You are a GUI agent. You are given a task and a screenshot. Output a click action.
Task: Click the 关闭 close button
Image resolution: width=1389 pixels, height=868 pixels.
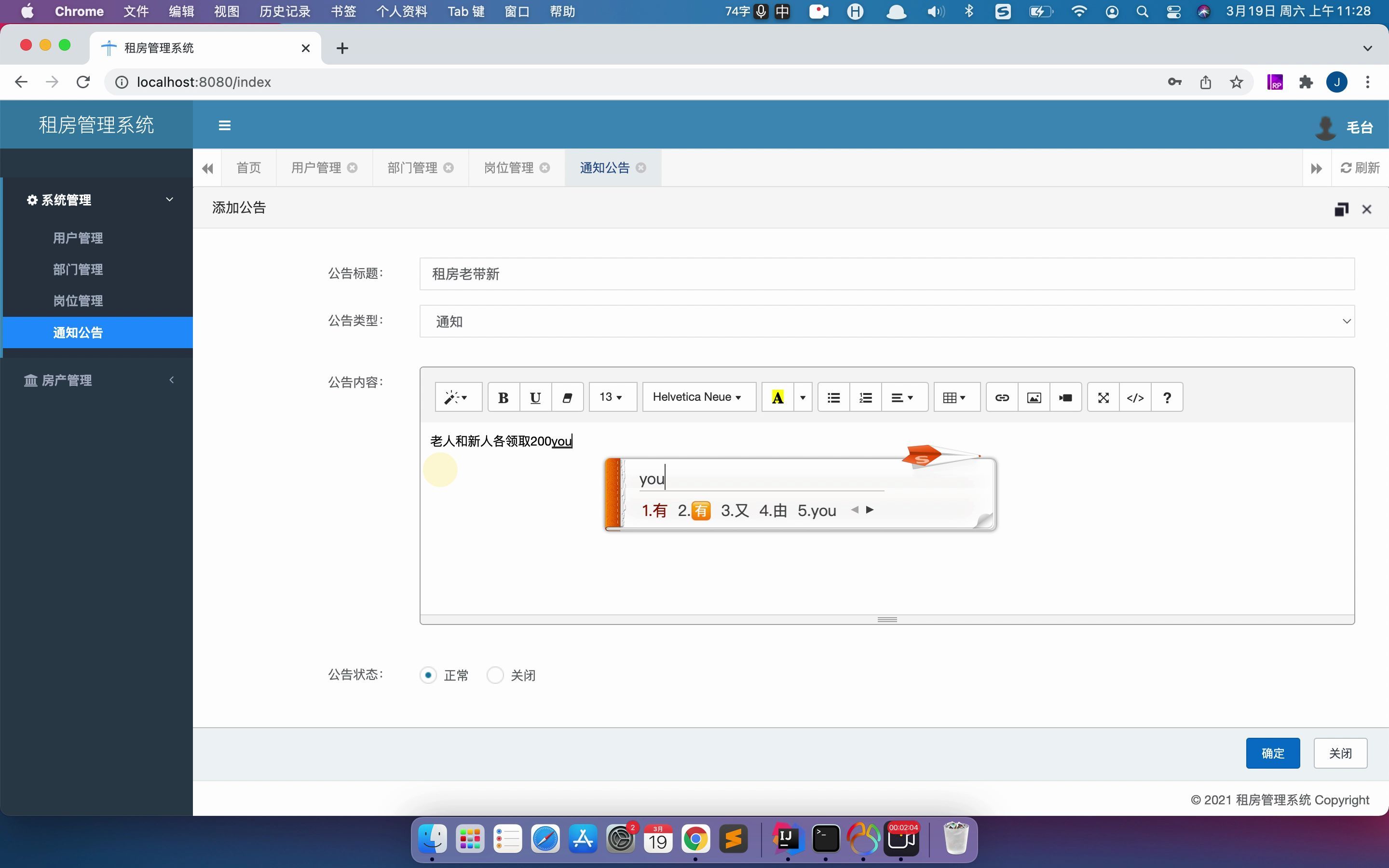[x=1340, y=753]
